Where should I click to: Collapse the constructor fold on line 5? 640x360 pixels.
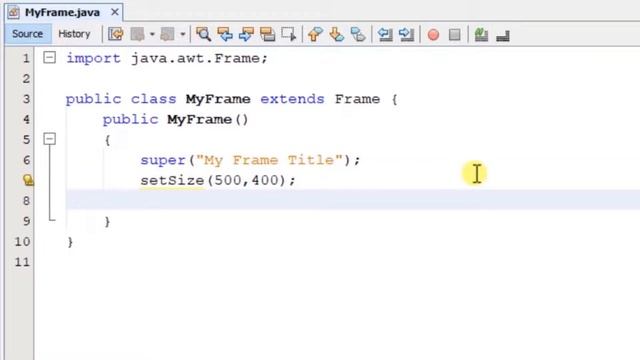[49, 139]
